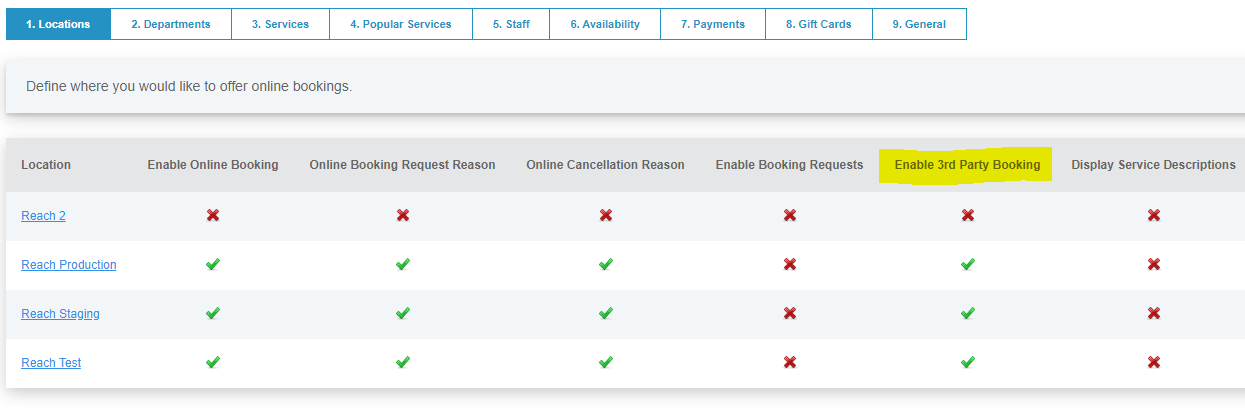This screenshot has height=408, width=1245.
Task: Click the Online Booking Request Reason header
Action: click(402, 165)
